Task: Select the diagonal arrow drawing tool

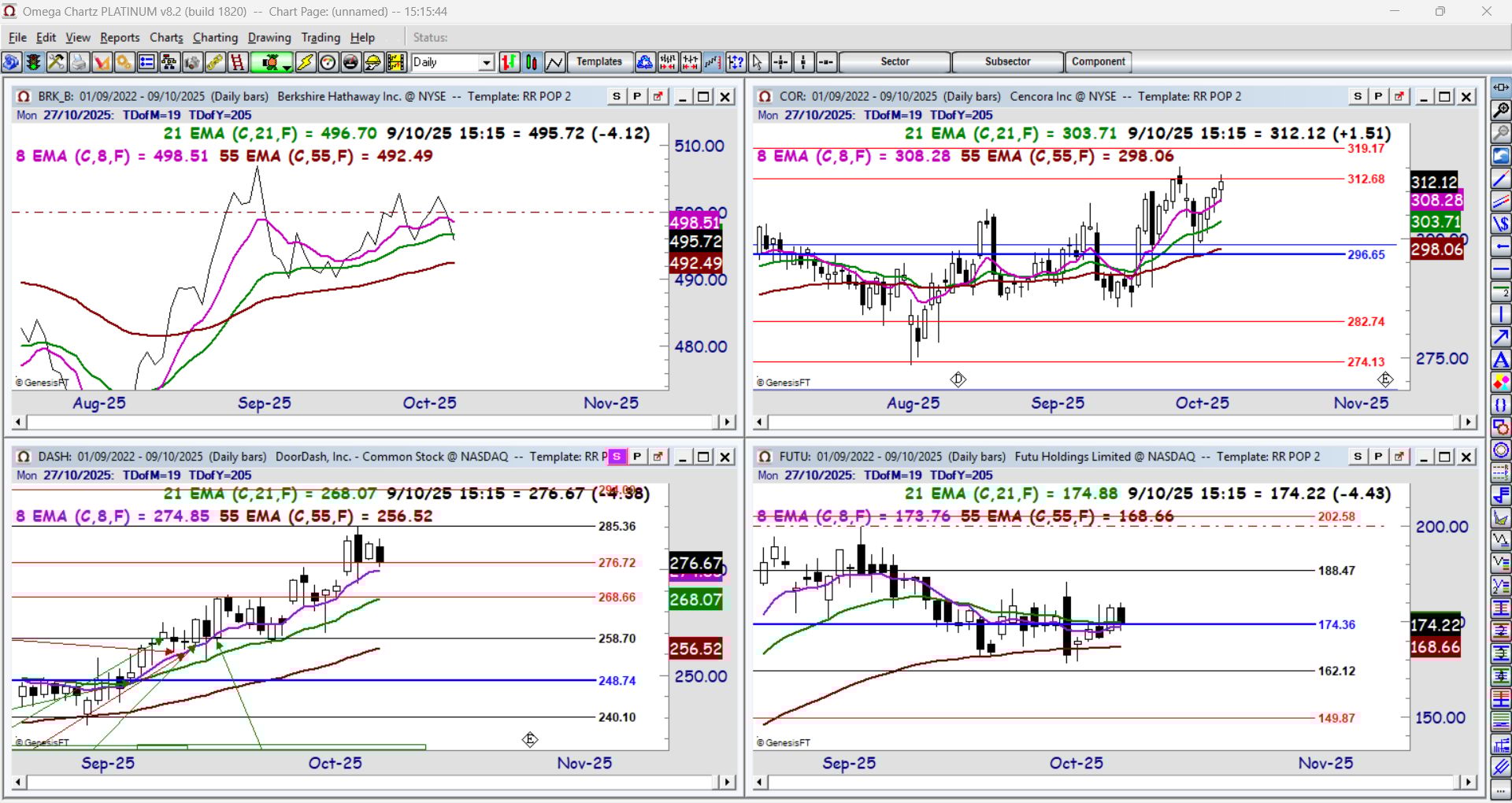Action: coord(1501,338)
